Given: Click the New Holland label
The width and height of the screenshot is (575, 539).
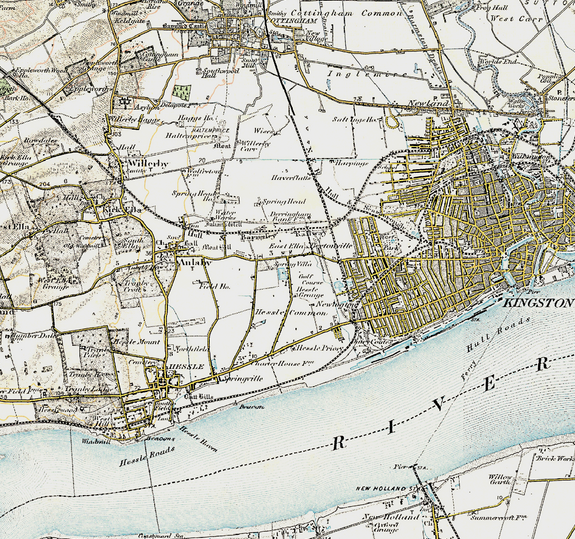Looking at the screenshot, I should 391,517.
